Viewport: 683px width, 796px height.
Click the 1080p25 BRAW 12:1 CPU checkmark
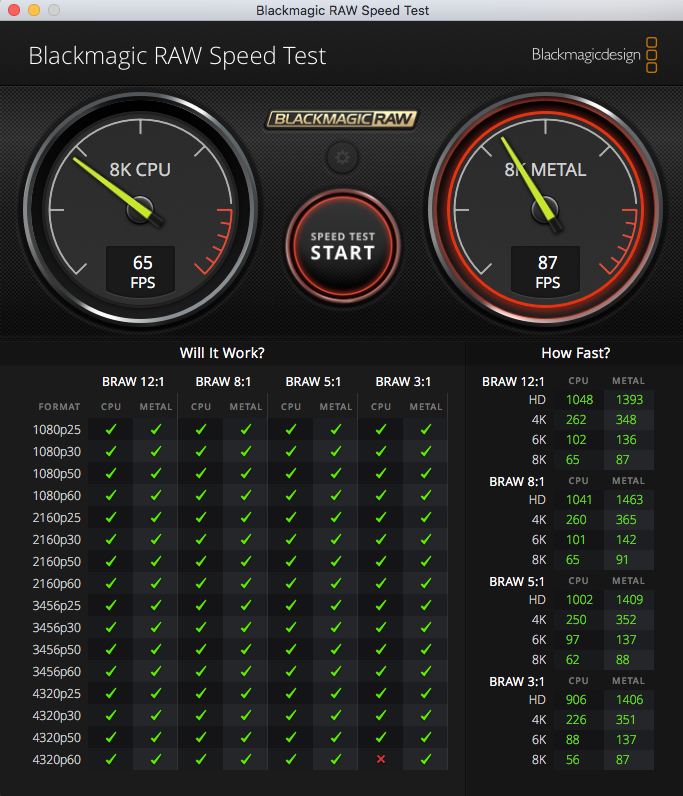(111, 429)
